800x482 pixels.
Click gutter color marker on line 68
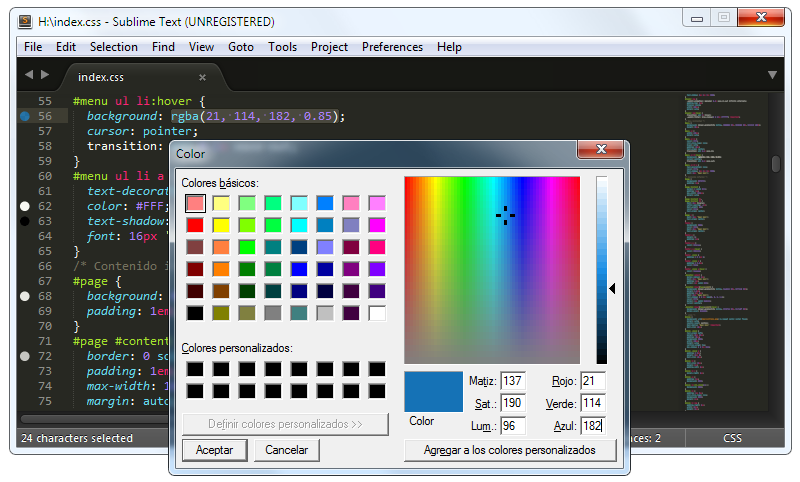[24, 296]
